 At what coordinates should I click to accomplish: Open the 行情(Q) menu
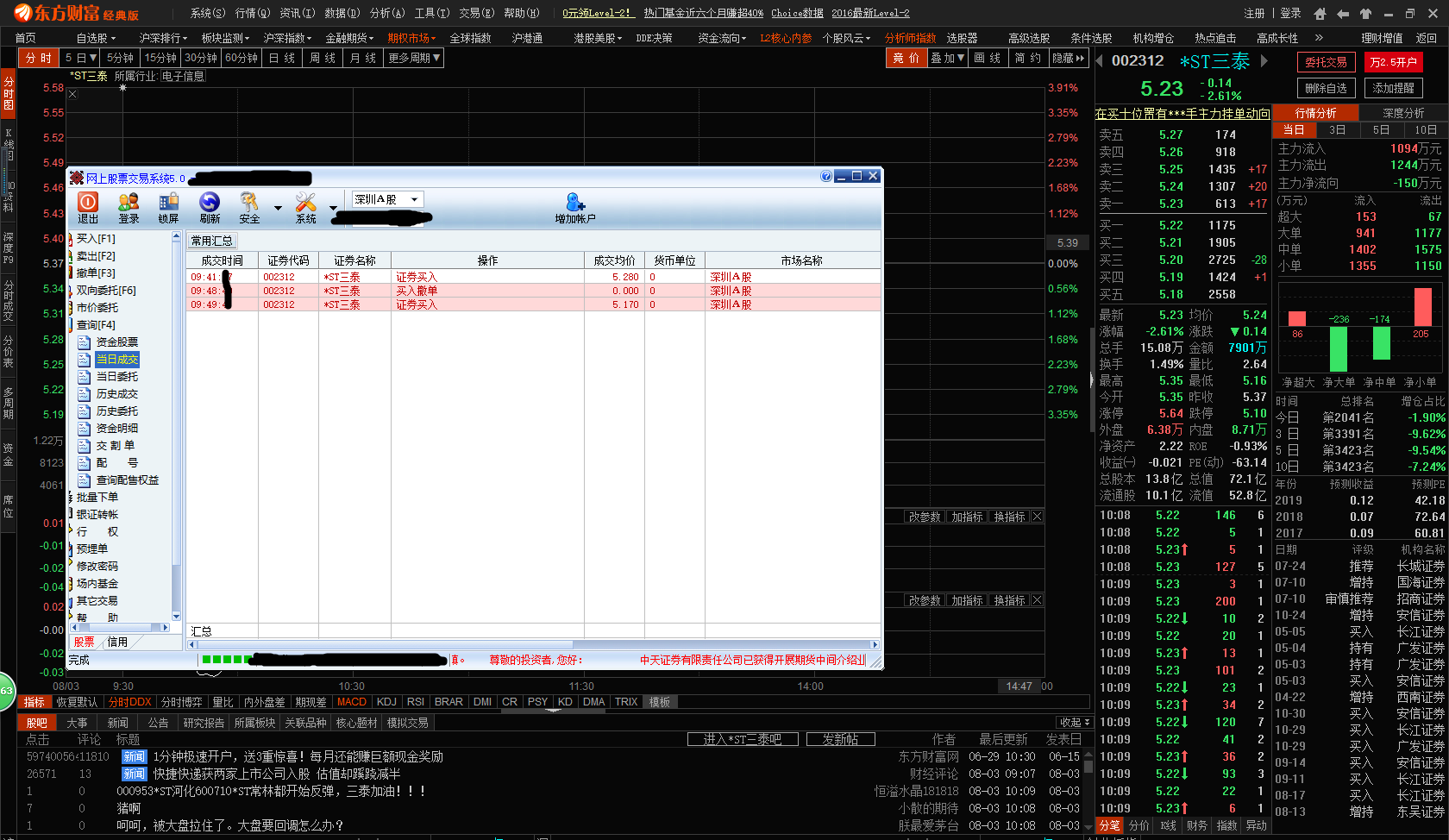click(252, 13)
